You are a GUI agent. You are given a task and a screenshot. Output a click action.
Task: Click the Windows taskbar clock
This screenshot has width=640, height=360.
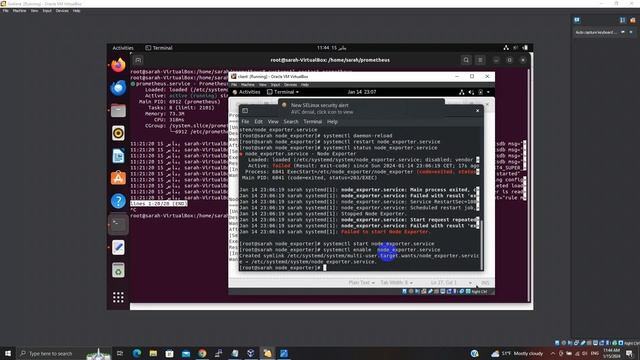(611, 353)
